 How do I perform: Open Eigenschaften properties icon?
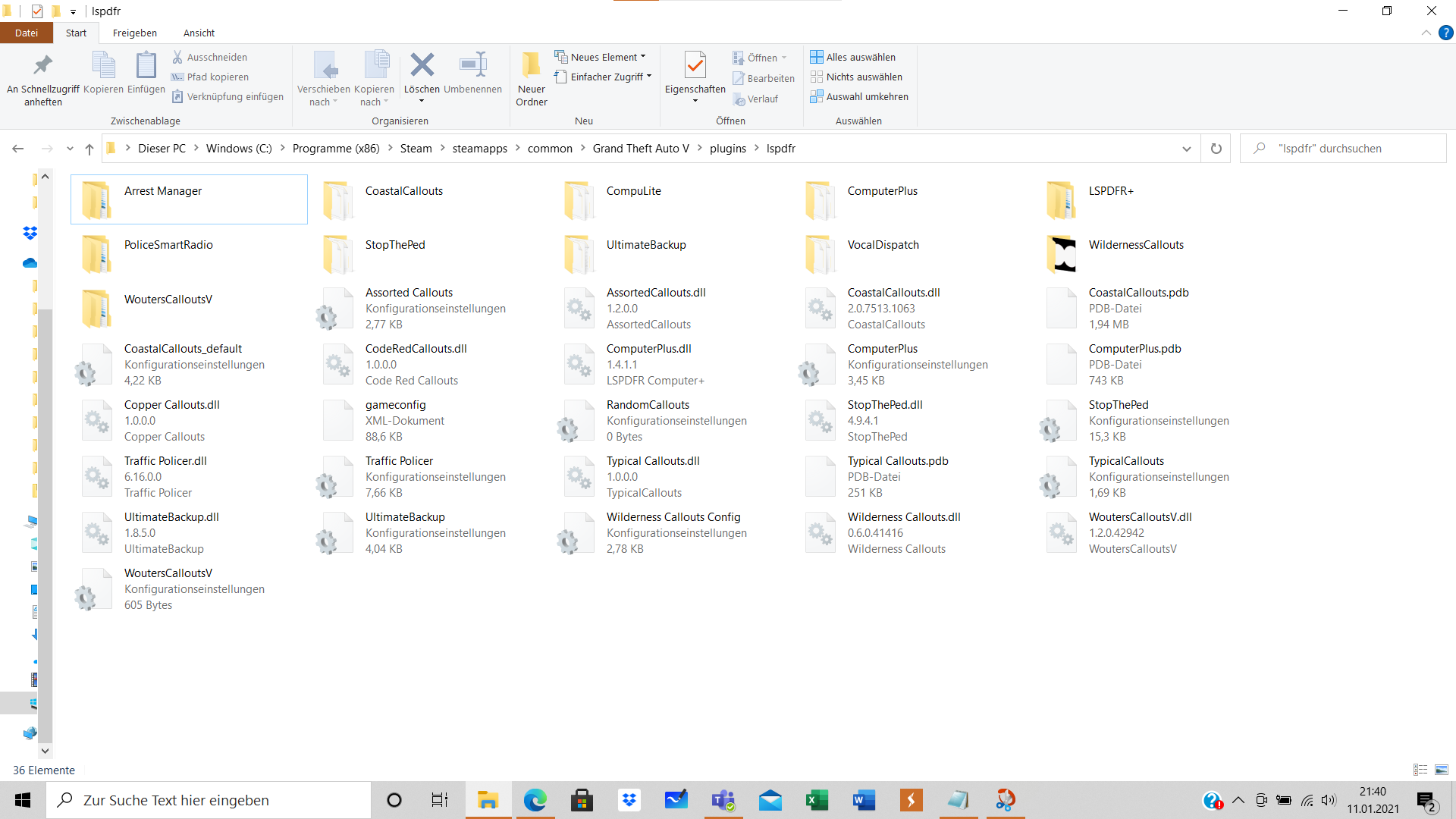(695, 66)
